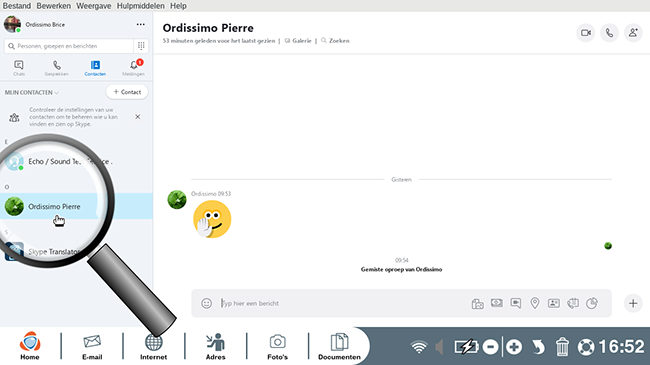Open the Internet app in bottom dock
The image size is (650, 365).
[153, 346]
